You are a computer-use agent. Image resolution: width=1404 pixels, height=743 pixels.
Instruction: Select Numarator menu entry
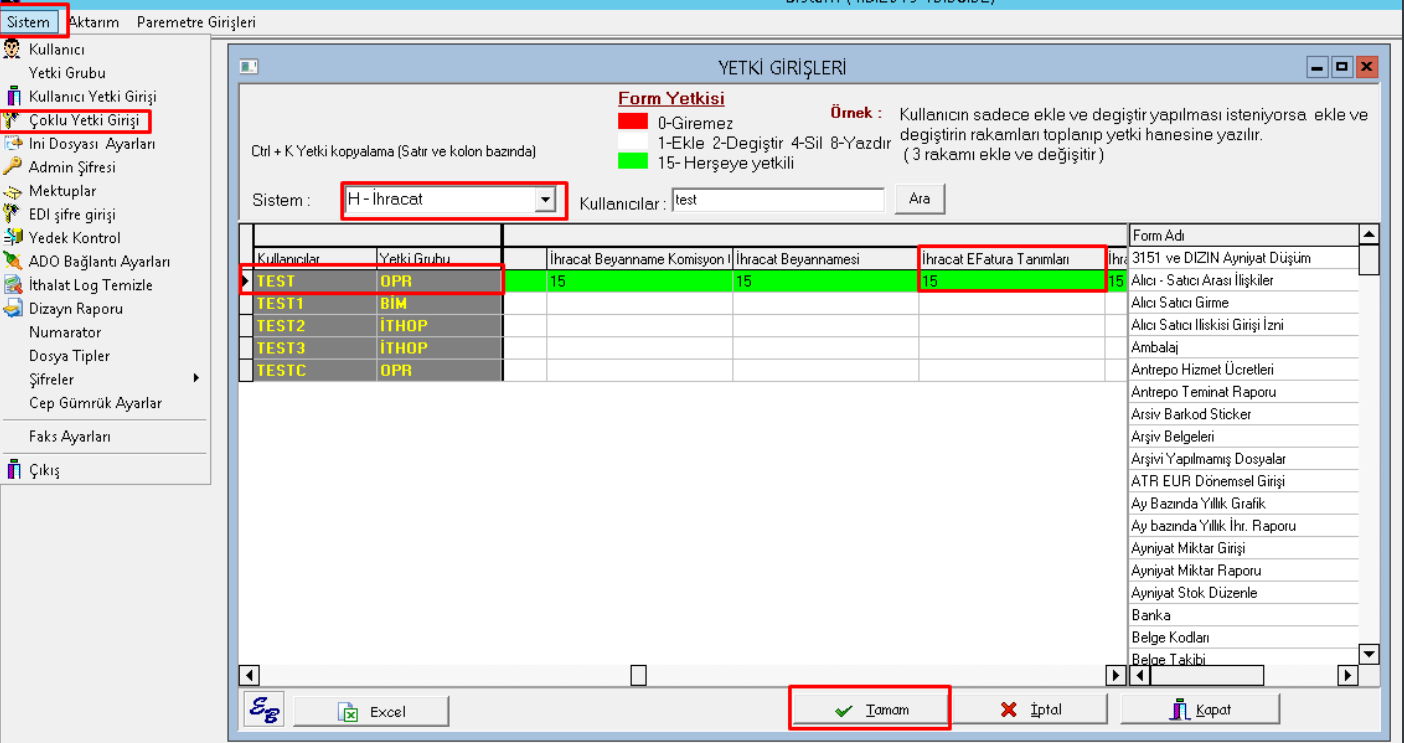point(65,332)
